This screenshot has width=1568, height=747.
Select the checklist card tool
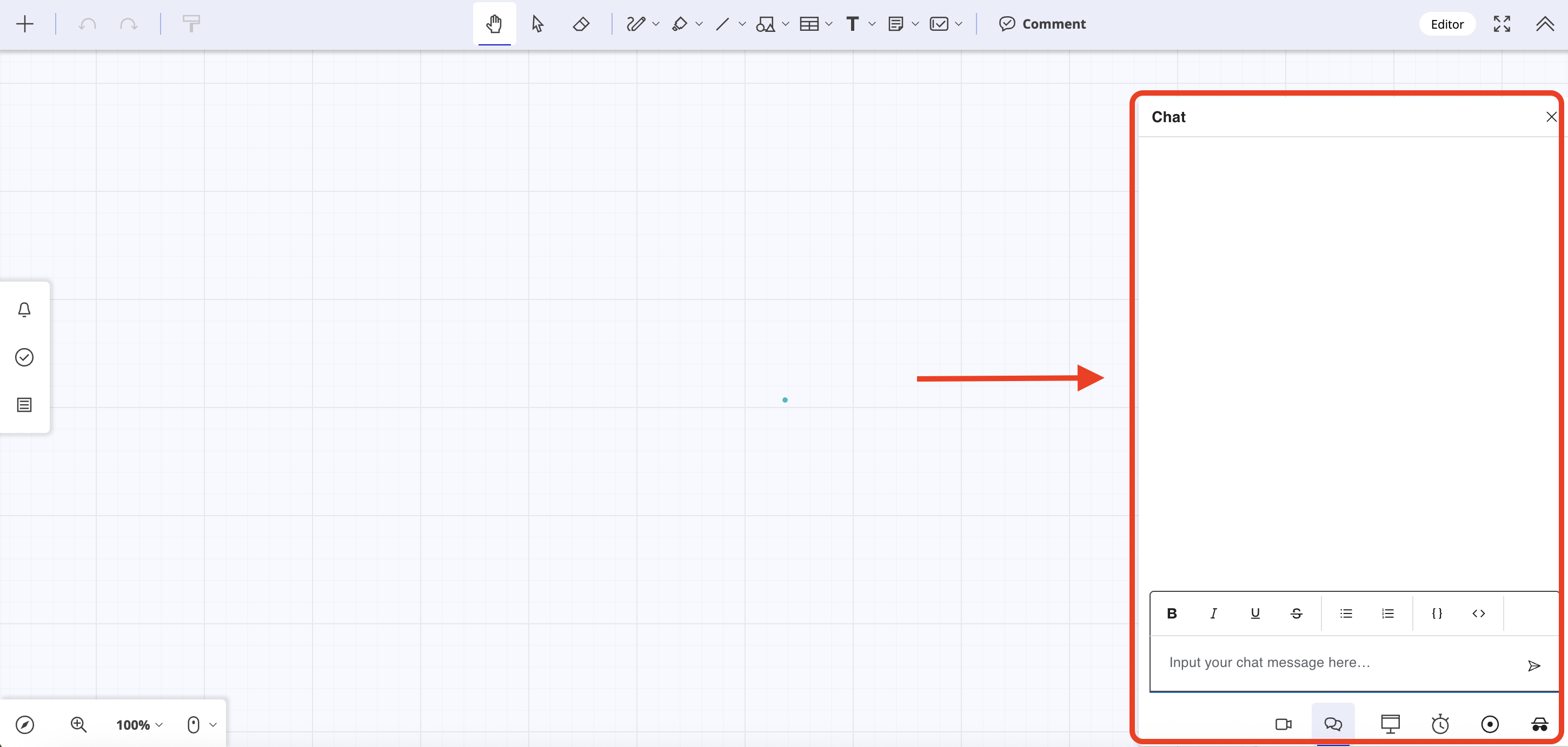(x=939, y=24)
